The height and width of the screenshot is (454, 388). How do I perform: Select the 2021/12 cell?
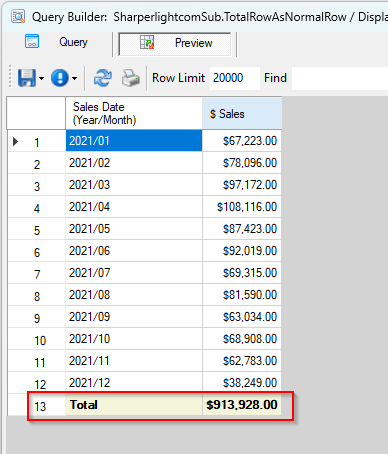[x=134, y=383]
